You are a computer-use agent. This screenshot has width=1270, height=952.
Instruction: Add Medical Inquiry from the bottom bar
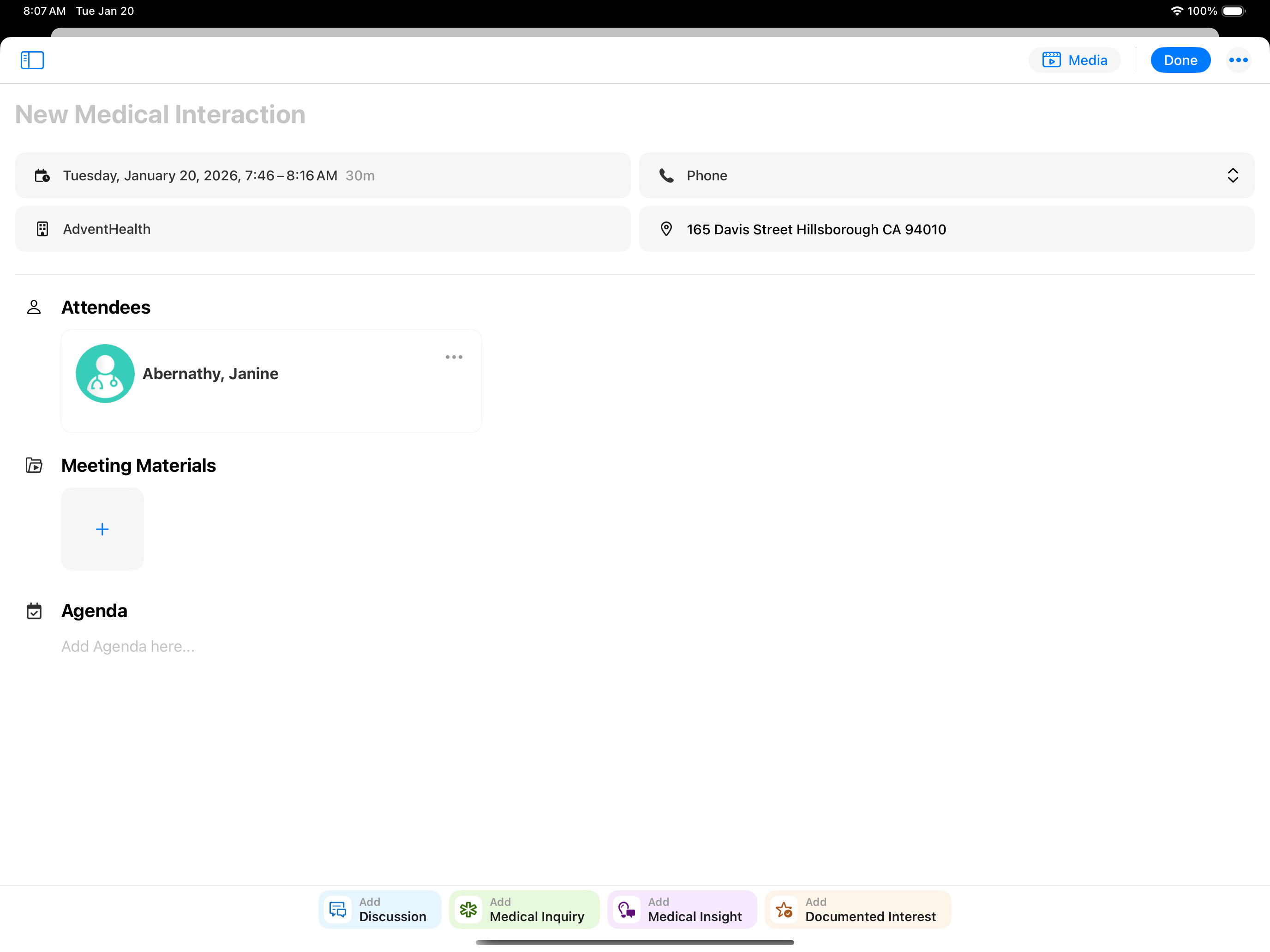524,910
